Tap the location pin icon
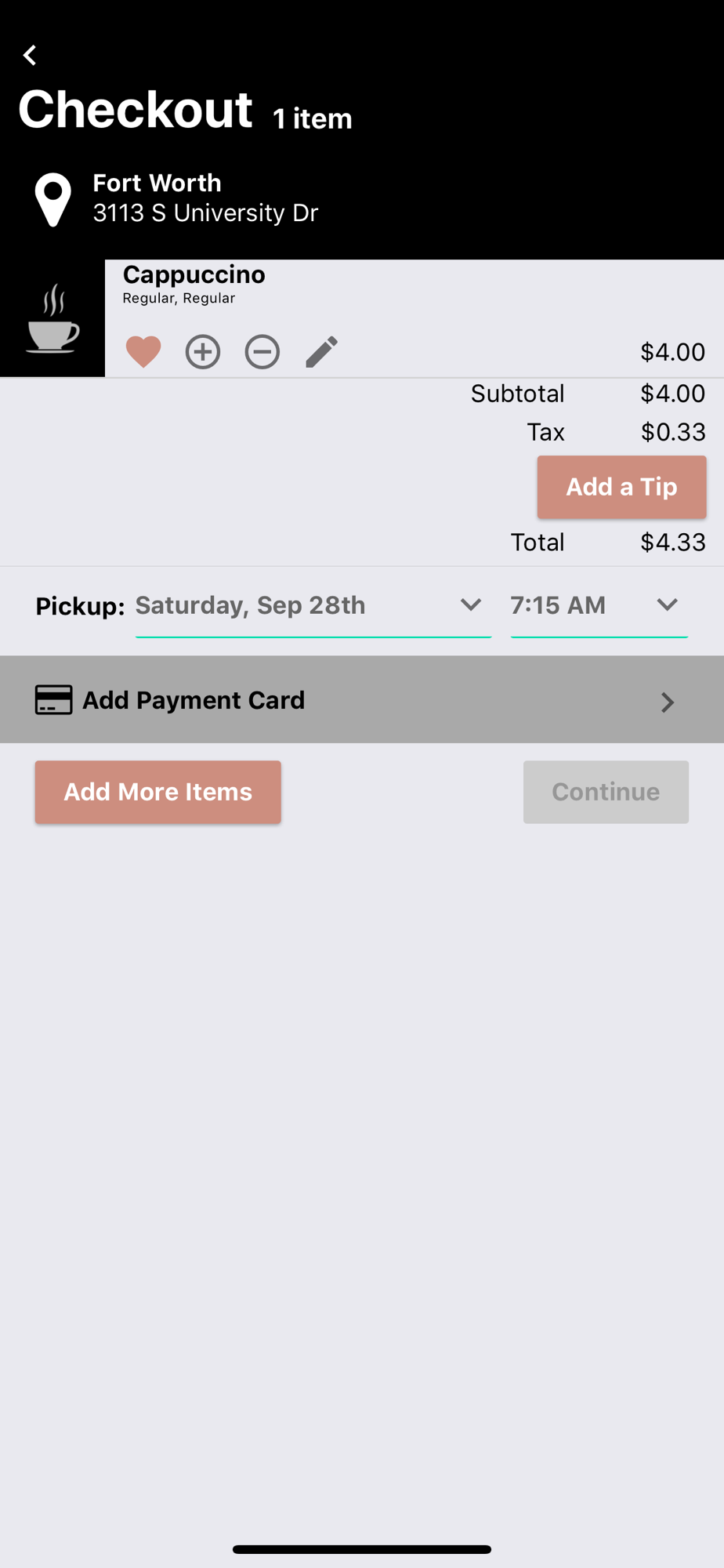This screenshot has width=724, height=1568. tap(53, 200)
